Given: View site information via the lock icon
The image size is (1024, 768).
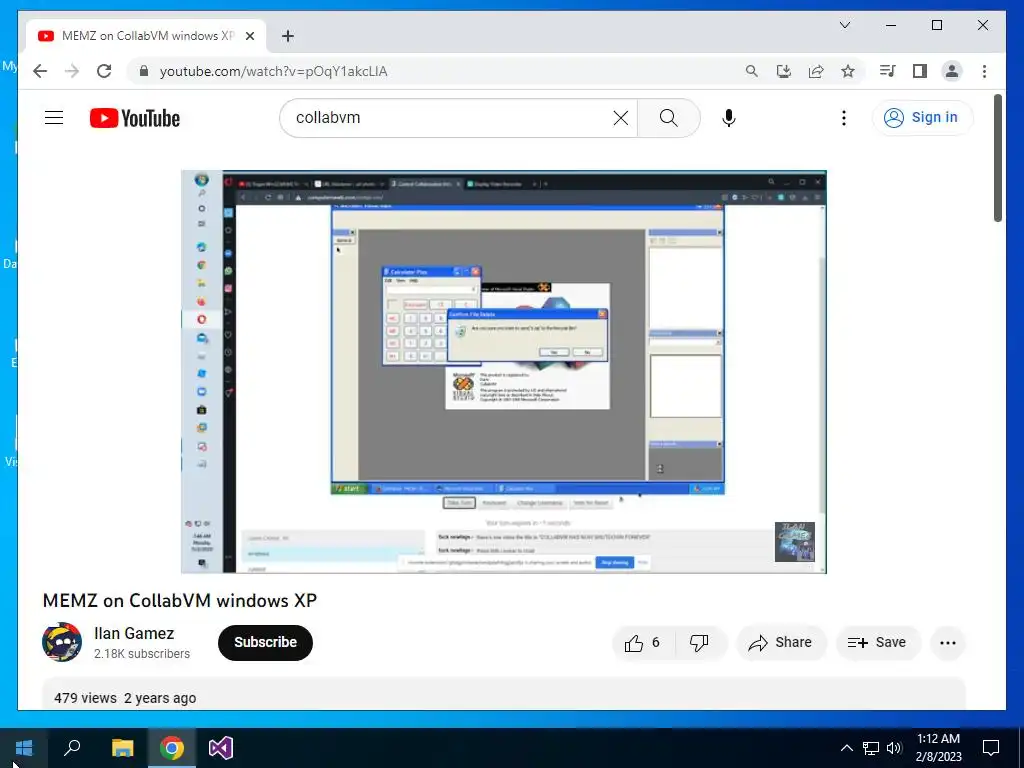Looking at the screenshot, I should [x=144, y=71].
